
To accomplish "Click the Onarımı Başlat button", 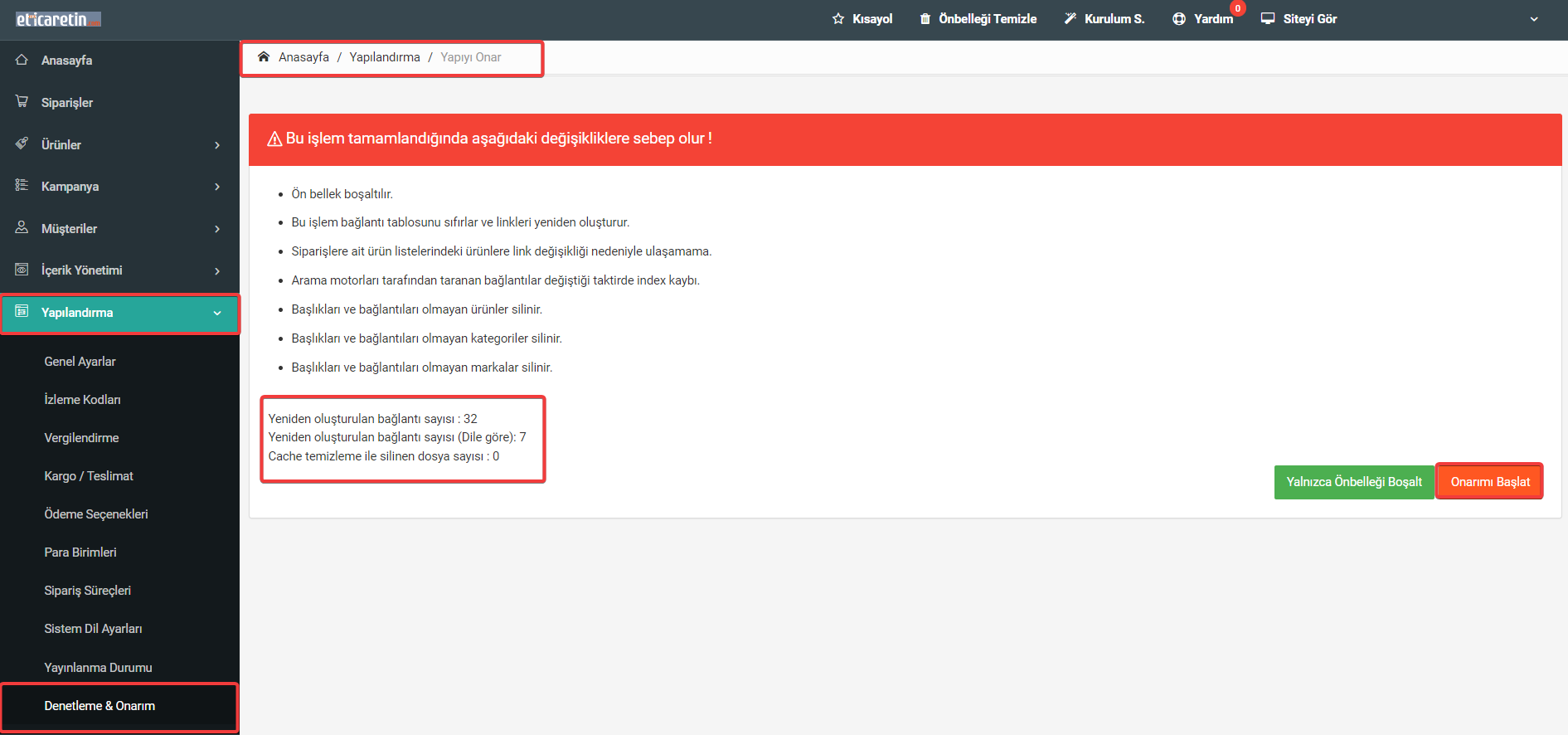I will point(1489,482).
